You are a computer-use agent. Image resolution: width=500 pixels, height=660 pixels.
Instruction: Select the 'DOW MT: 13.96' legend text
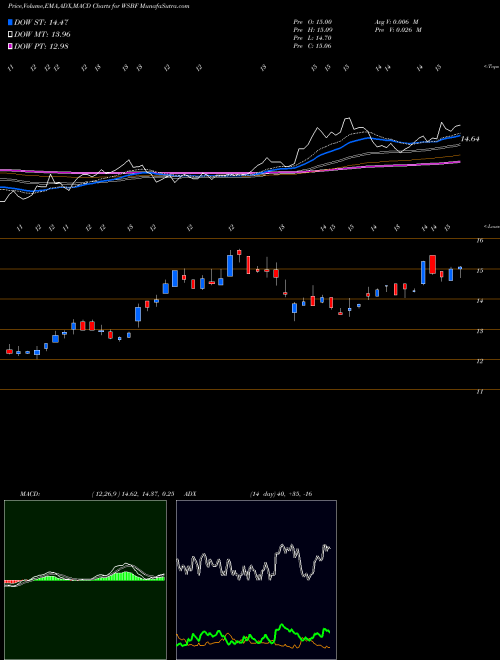click(x=42, y=35)
